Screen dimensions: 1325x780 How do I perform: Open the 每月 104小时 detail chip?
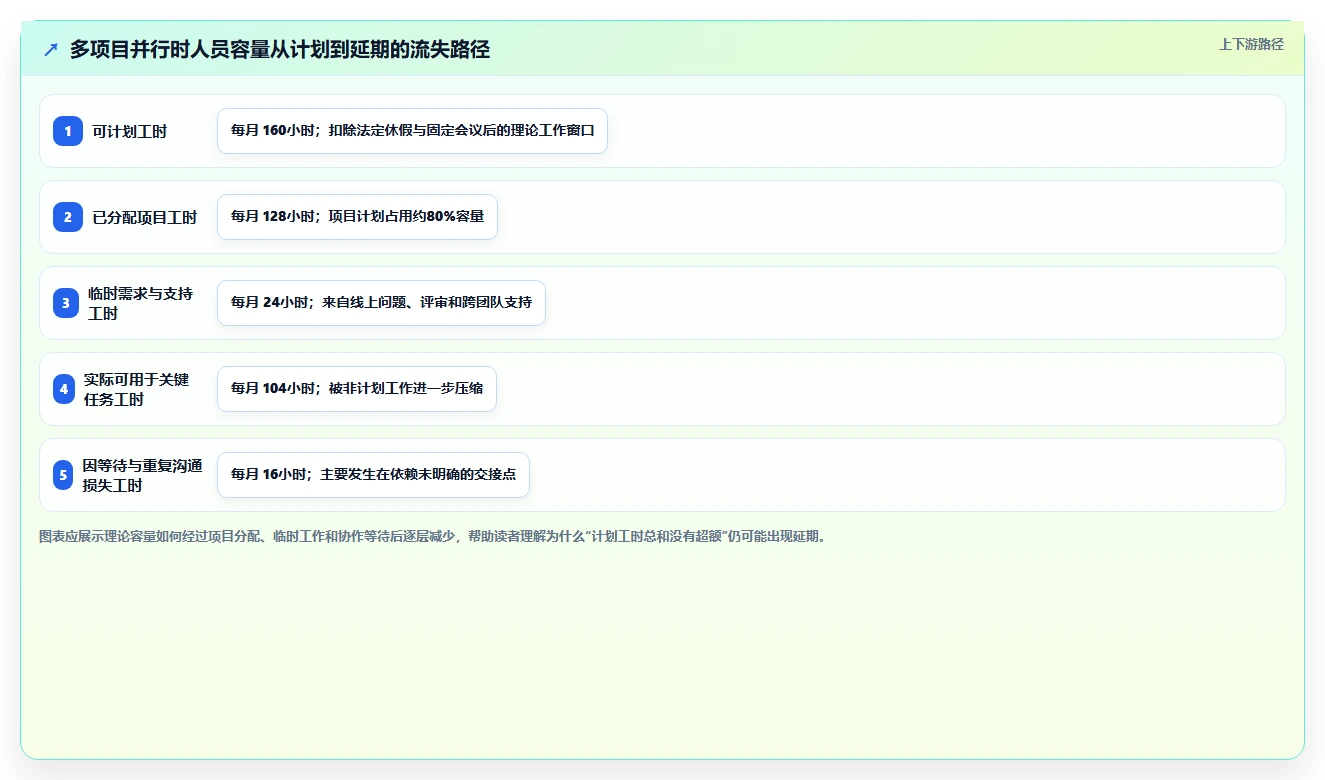click(x=357, y=389)
